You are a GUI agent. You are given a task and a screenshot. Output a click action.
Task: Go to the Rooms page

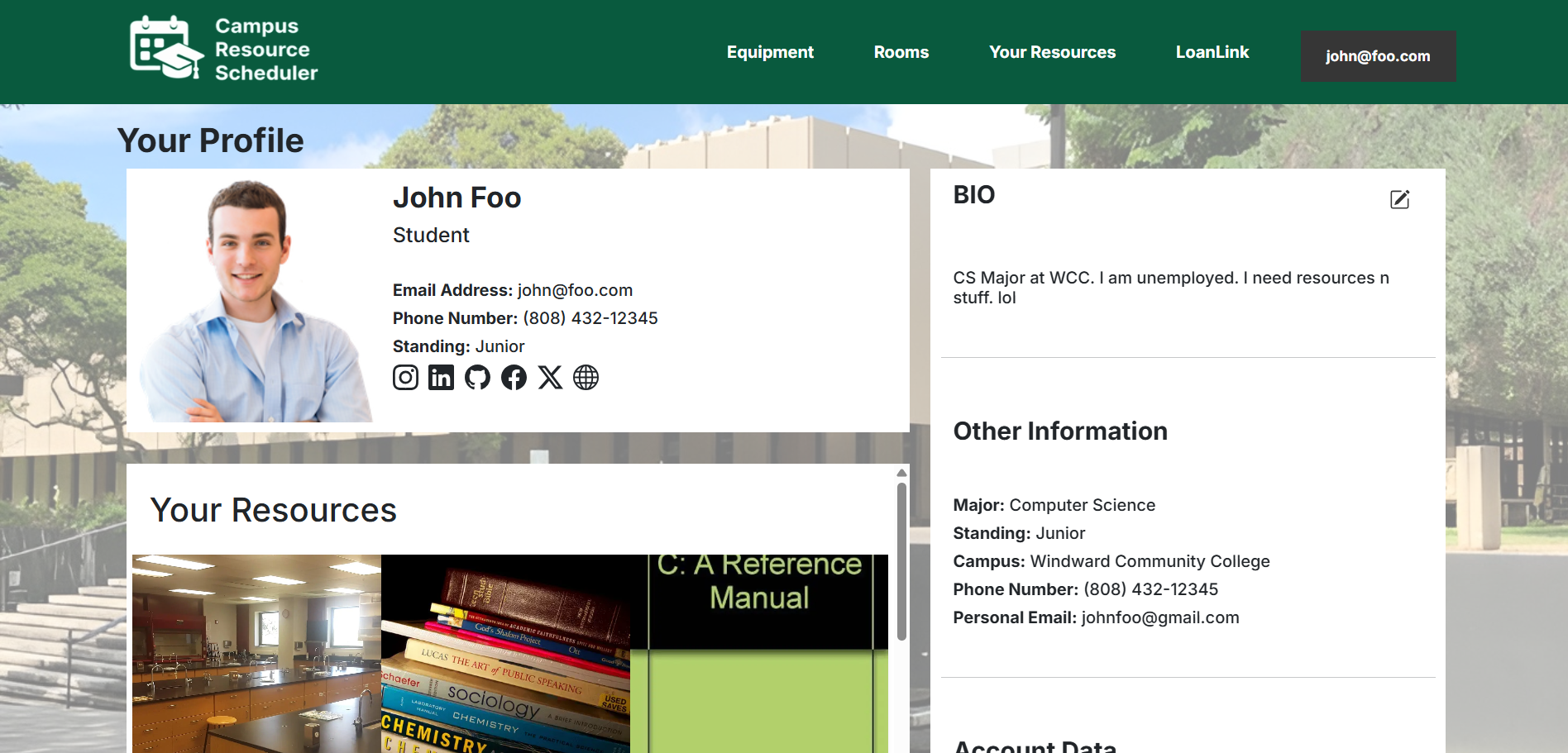click(901, 52)
